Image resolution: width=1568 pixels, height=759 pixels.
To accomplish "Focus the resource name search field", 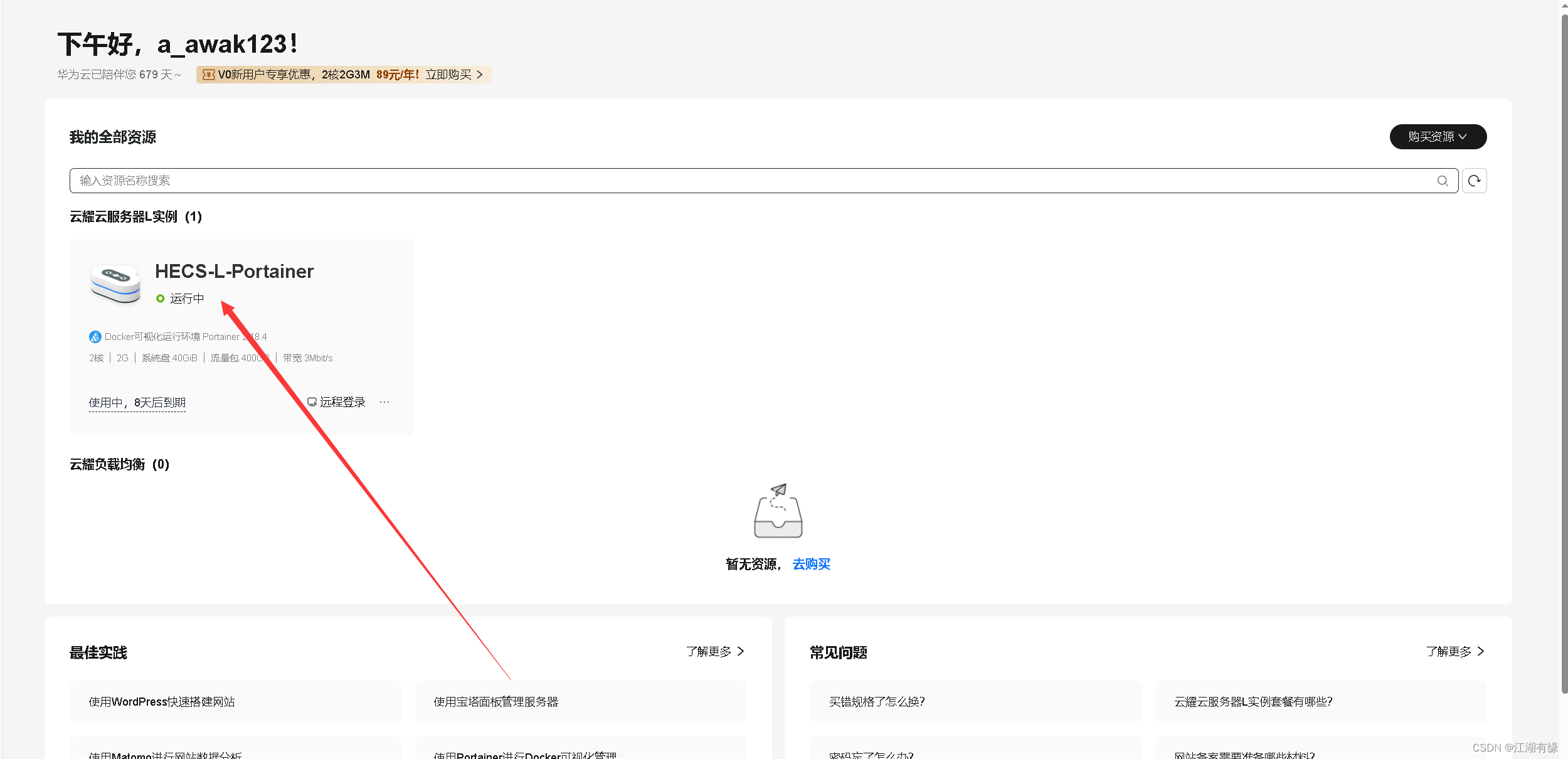I will 763,181.
